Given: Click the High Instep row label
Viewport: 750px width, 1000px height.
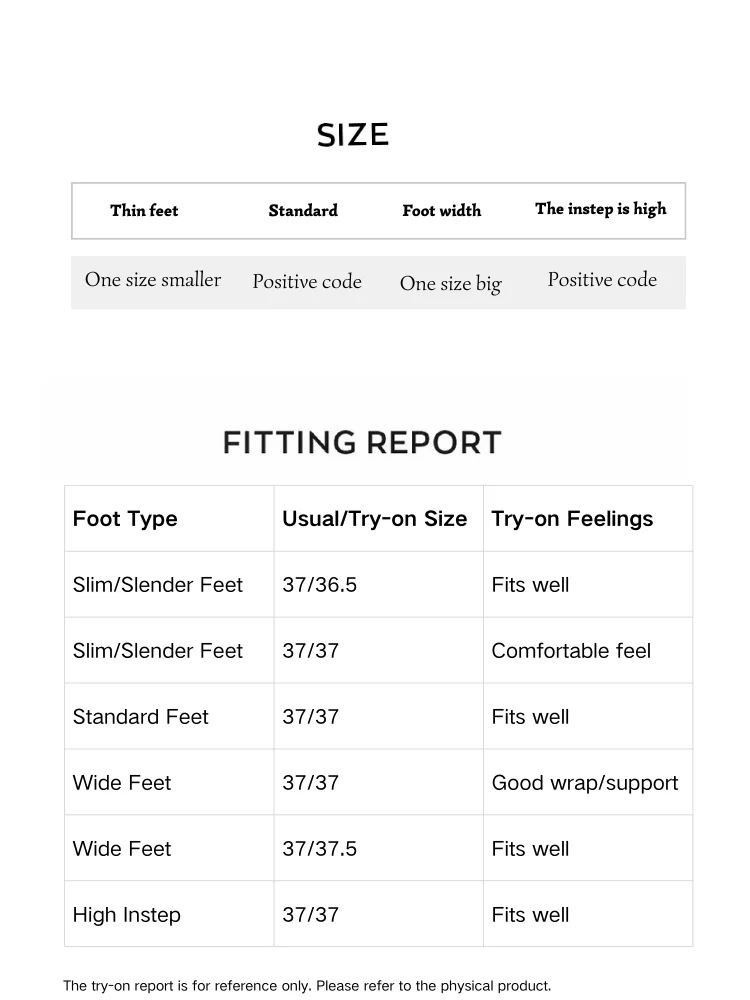Looking at the screenshot, I should coord(127,915).
